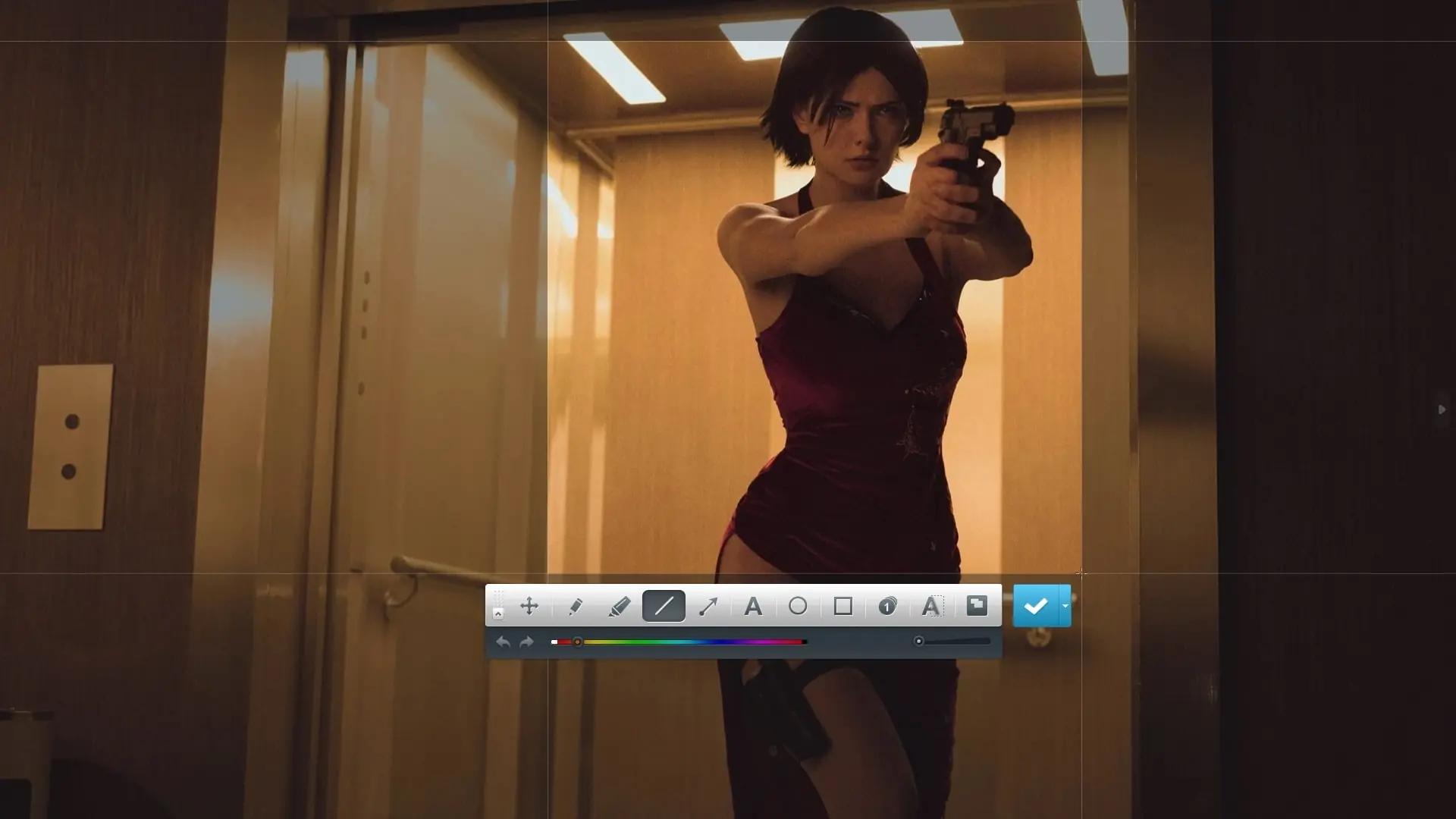Viewport: 1456px width, 819px height.
Task: Select the pencil drawing tool
Action: (575, 606)
